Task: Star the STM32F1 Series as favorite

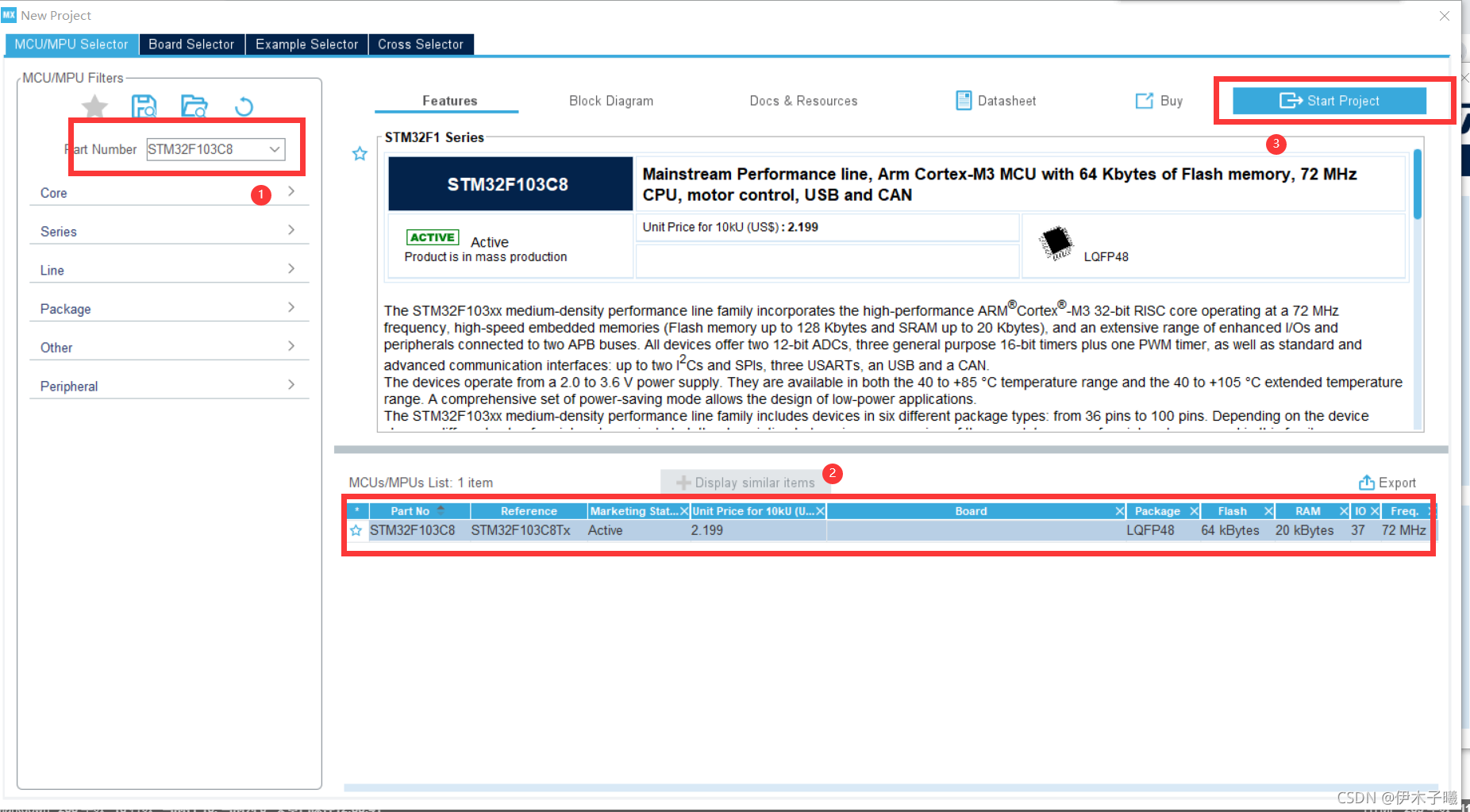Action: (x=360, y=154)
